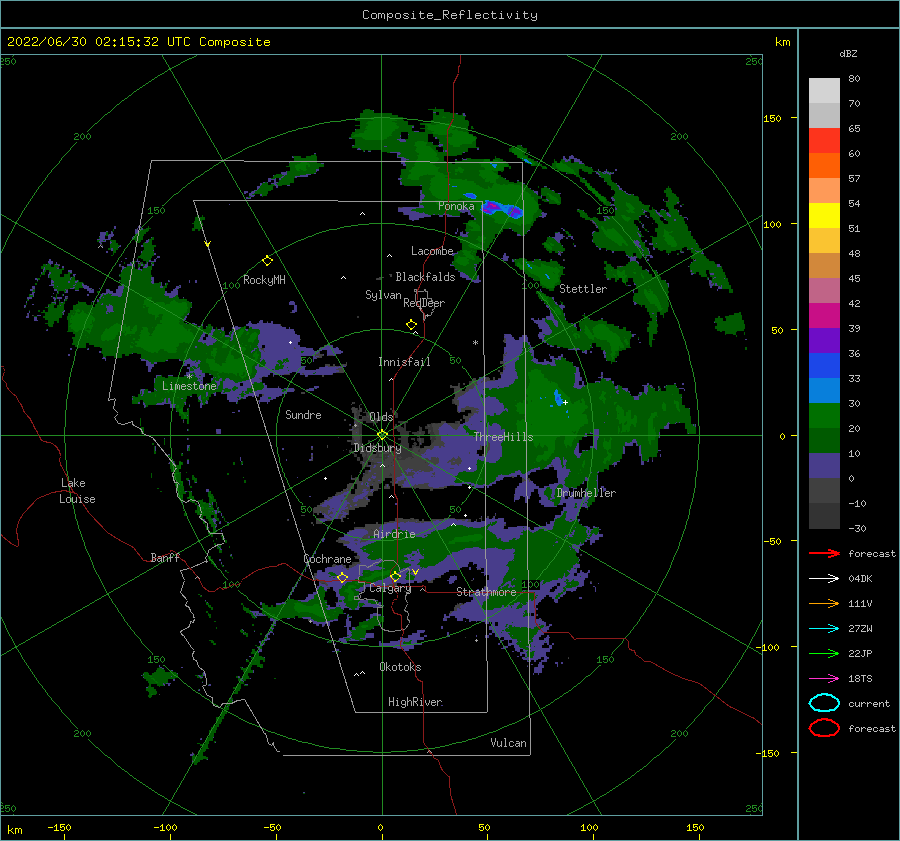Click the Lake Louise map label
The height and width of the screenshot is (841, 900).
coord(77,491)
